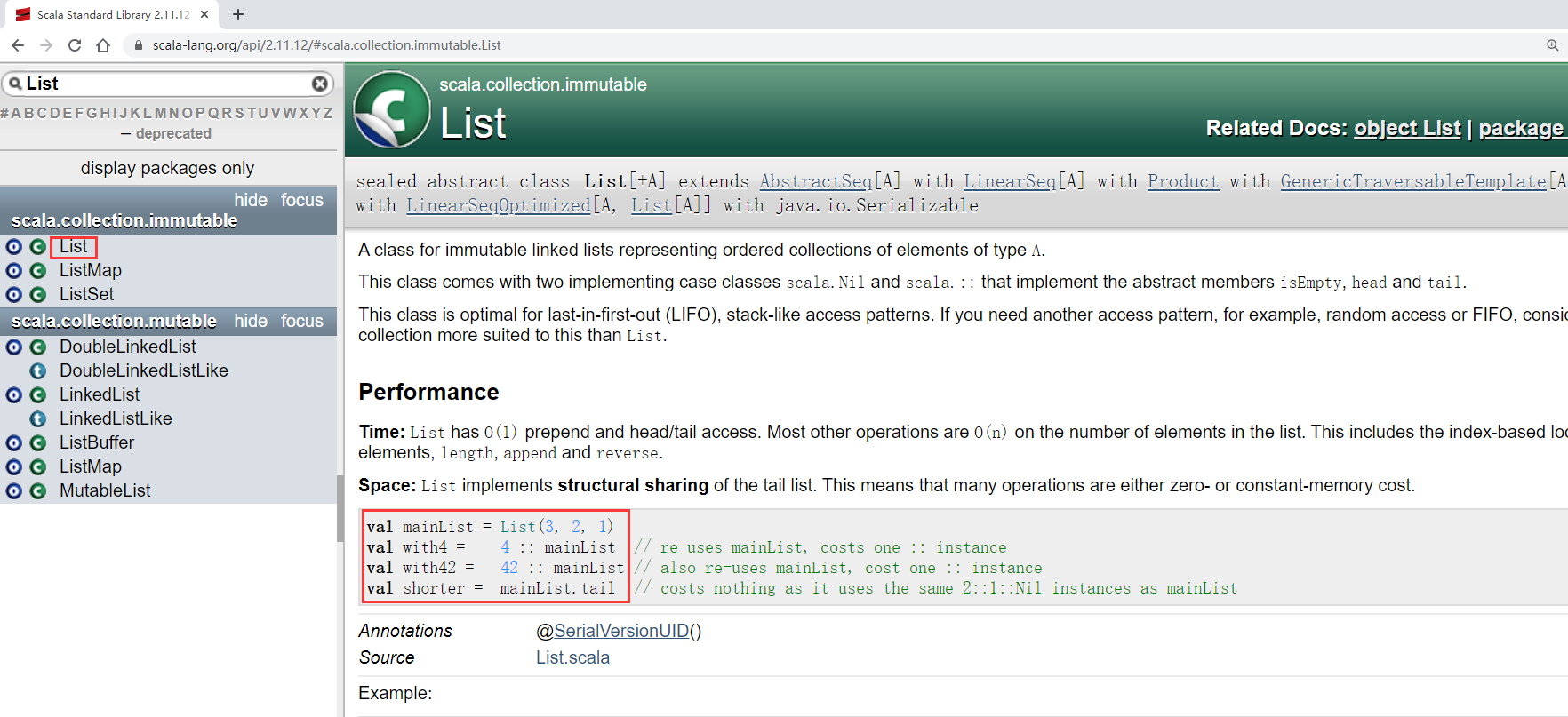The image size is (1568, 717).
Task: Close the Scala Standard Library tab
Action: click(204, 14)
